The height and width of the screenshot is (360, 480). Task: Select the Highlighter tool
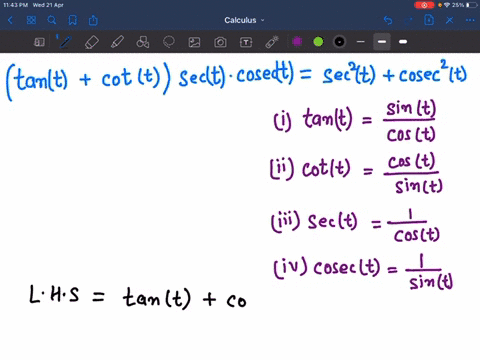[117, 42]
